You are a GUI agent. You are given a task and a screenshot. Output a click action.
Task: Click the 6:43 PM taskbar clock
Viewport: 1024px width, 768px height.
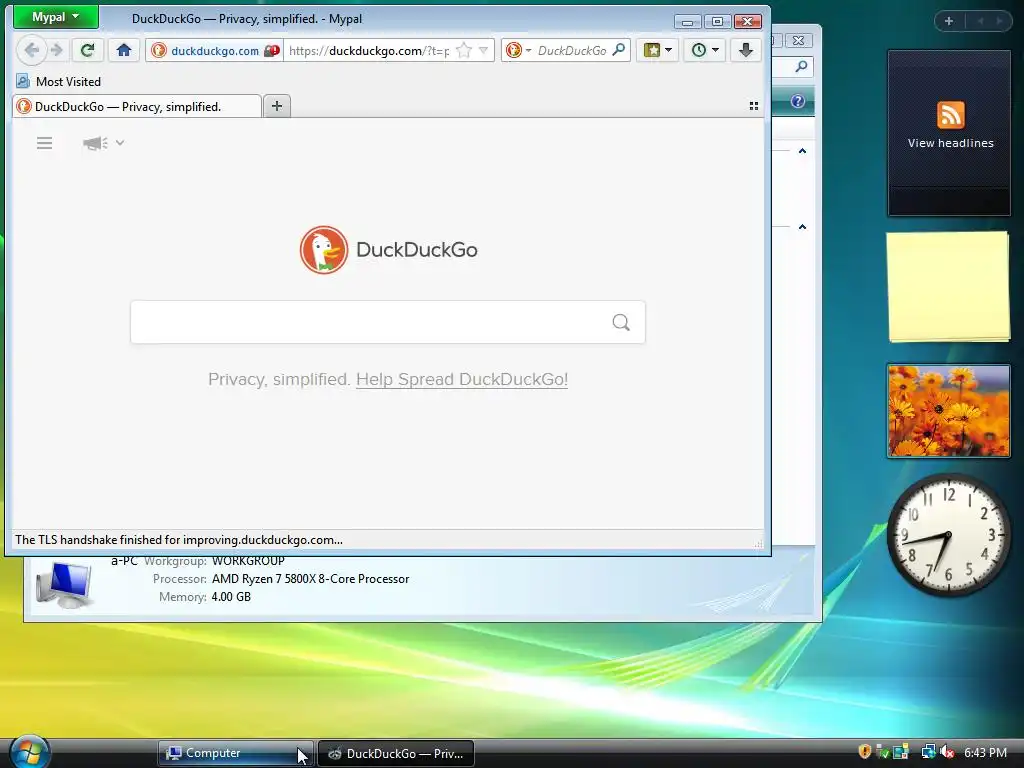point(985,753)
